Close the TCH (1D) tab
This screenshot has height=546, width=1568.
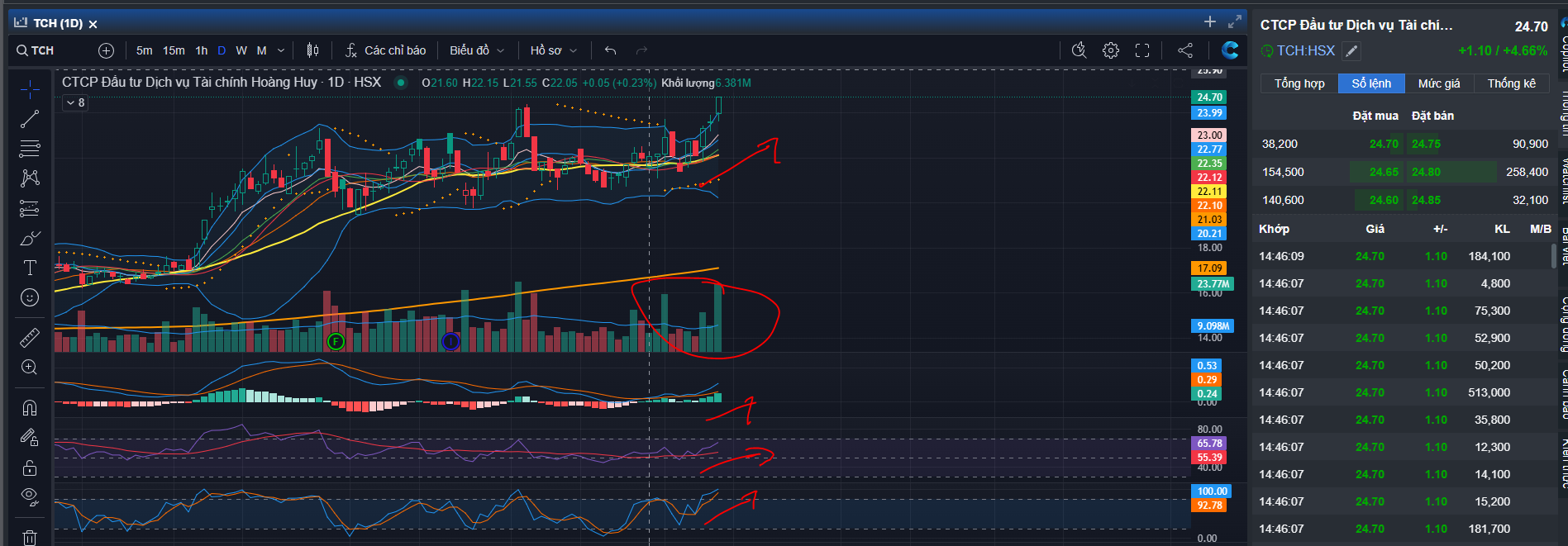pos(93,24)
